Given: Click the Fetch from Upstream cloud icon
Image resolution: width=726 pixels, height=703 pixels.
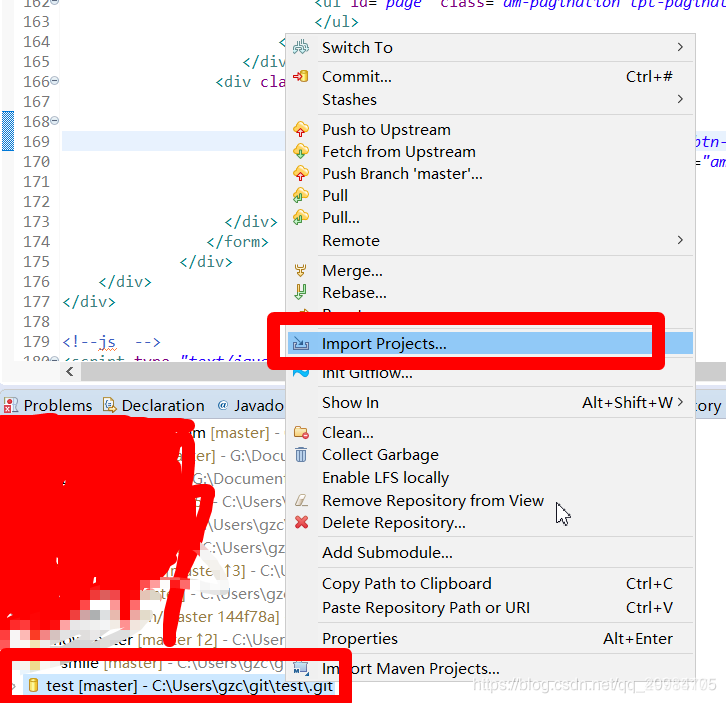Looking at the screenshot, I should point(301,151).
